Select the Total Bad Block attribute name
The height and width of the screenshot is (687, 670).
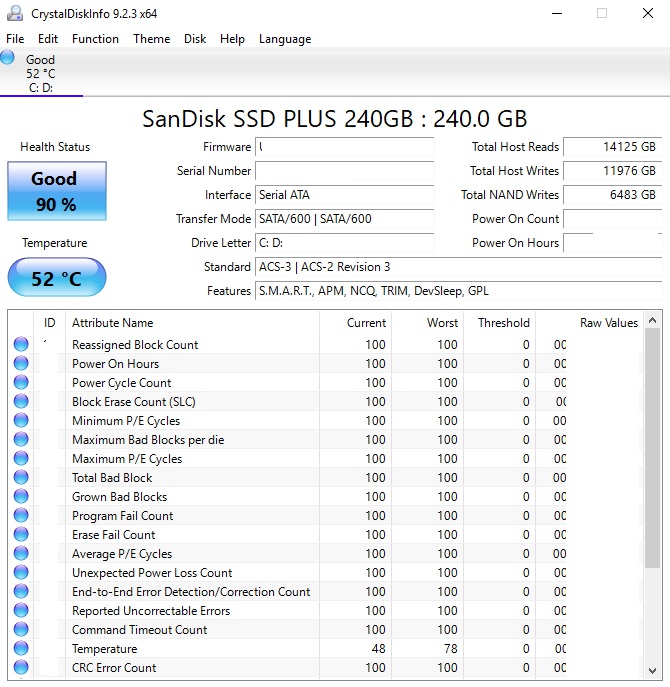[112, 478]
